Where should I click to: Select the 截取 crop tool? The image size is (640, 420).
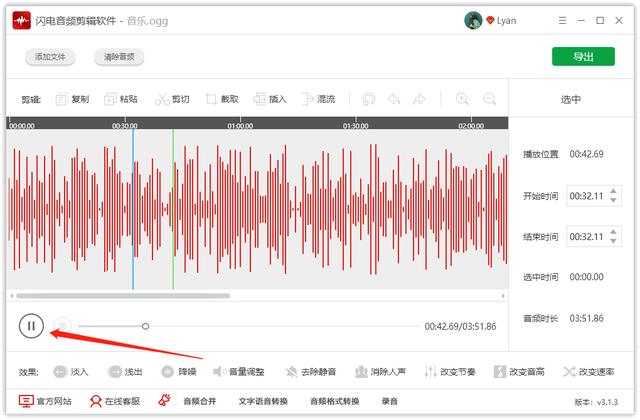click(x=222, y=99)
